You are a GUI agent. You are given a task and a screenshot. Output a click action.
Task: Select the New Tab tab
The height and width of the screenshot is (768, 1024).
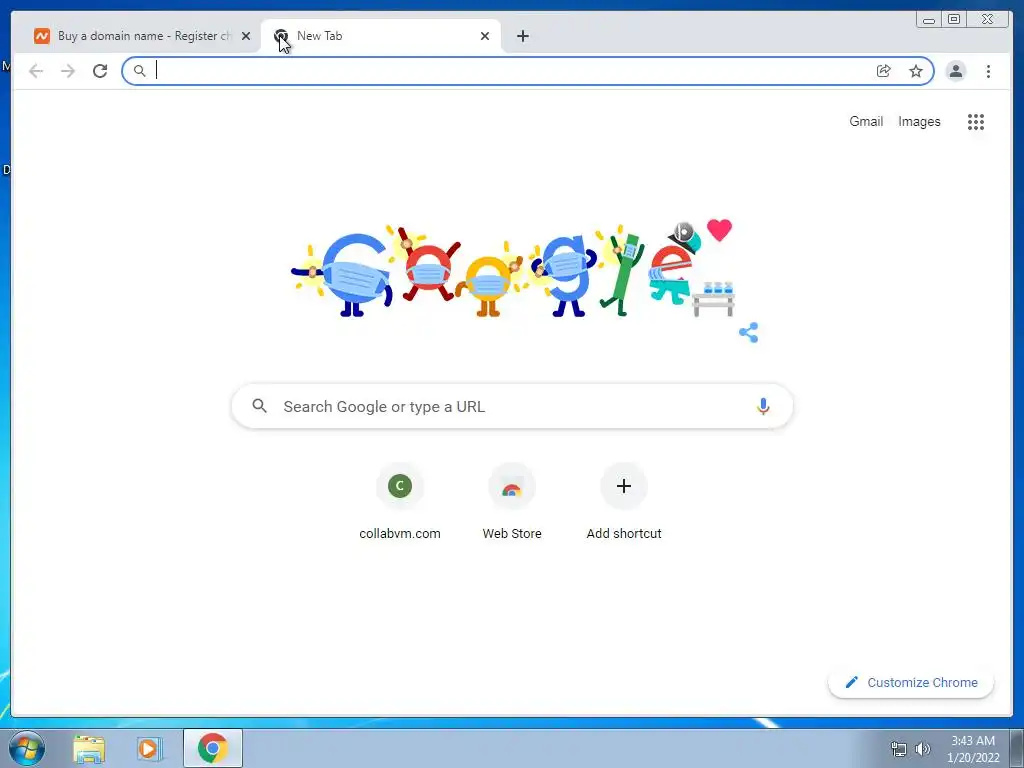[x=381, y=36]
